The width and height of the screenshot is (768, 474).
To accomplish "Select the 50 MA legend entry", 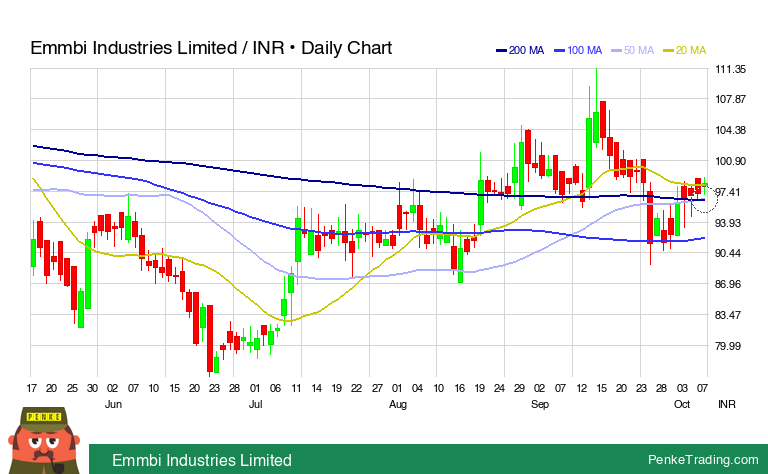I will pos(633,50).
